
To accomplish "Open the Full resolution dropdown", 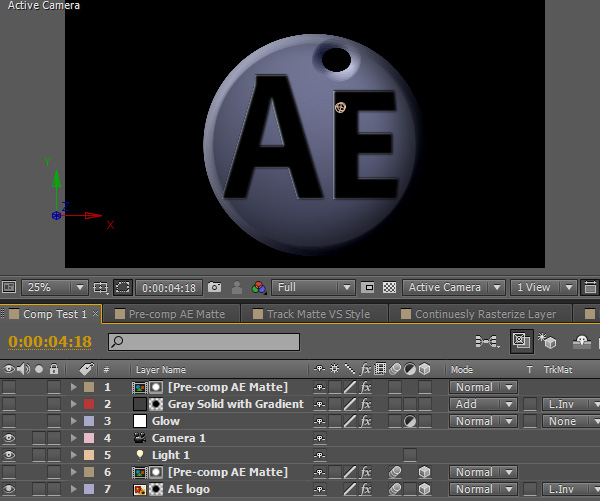I will (313, 288).
